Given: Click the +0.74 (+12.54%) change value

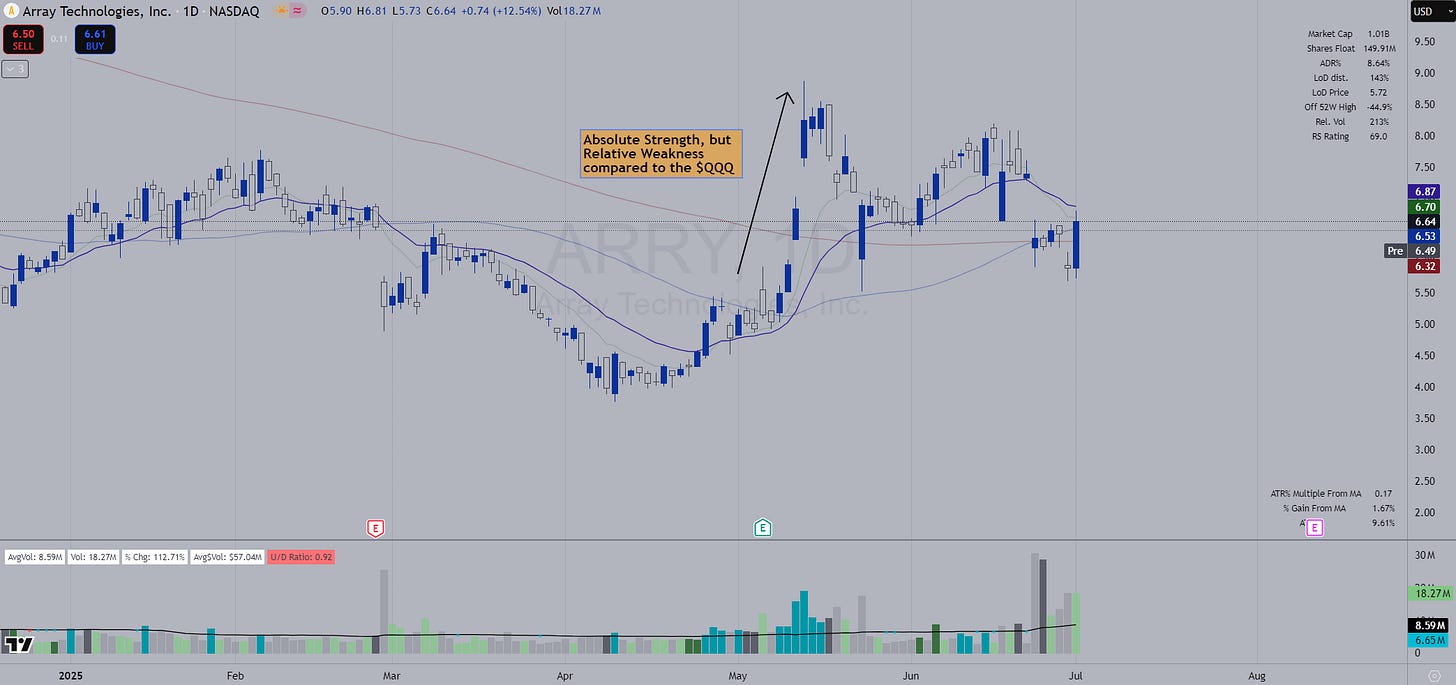Looking at the screenshot, I should pyautogui.click(x=500, y=11).
